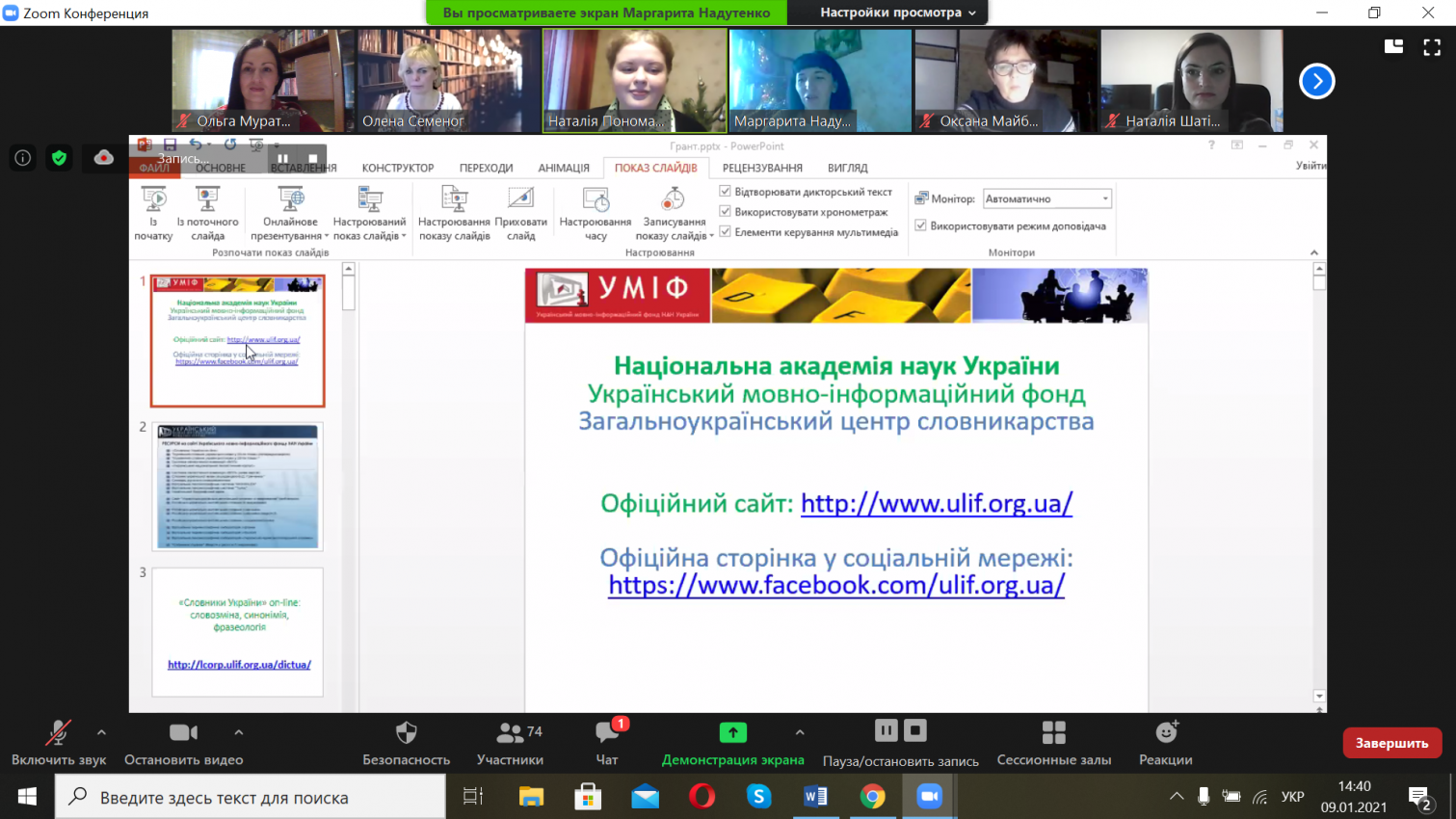Image resolution: width=1456 pixels, height=819 pixels.
Task: Toggle Відтворювати дикторський текст checkbox
Action: coord(726,192)
